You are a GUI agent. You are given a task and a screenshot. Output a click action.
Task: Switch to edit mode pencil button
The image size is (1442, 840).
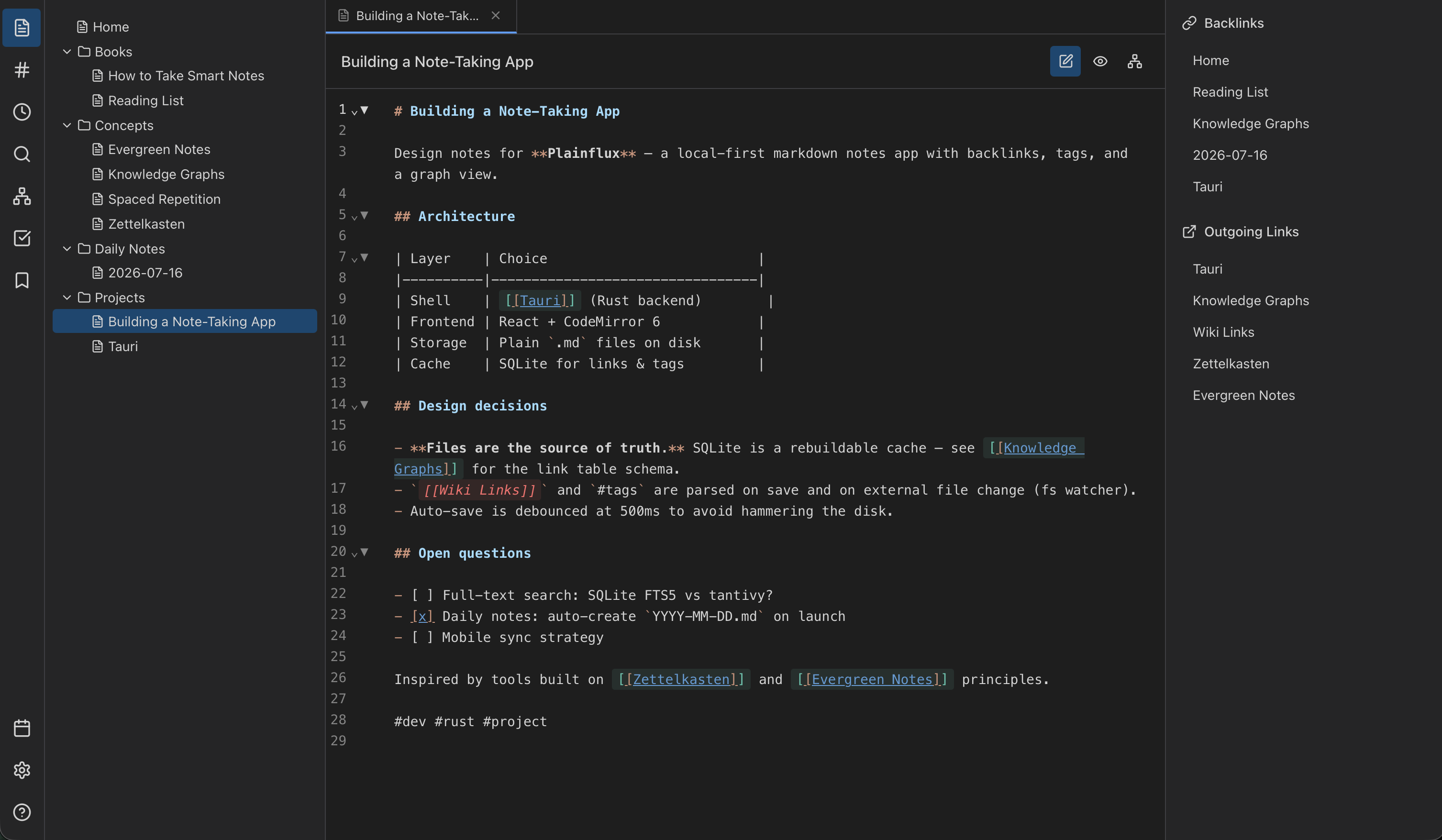click(1065, 61)
